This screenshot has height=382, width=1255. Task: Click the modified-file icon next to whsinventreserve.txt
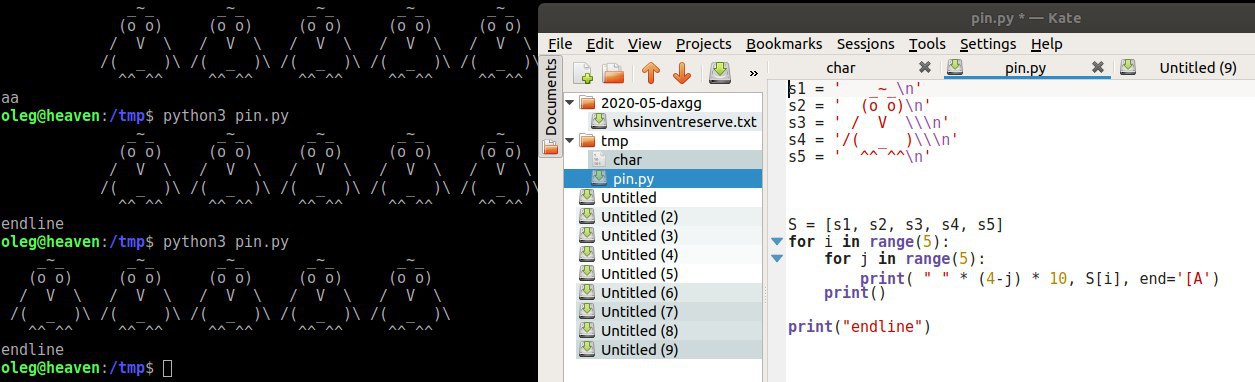[x=599, y=122]
